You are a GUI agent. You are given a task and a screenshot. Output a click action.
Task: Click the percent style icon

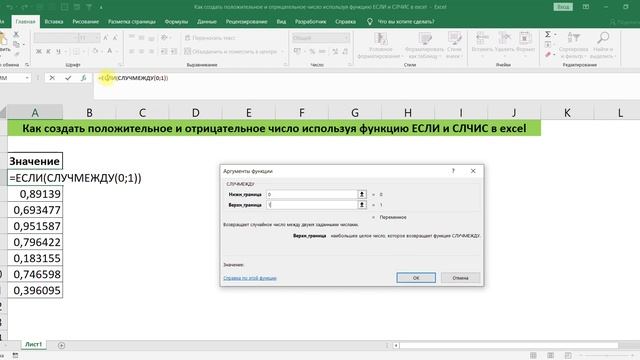[x=312, y=51]
